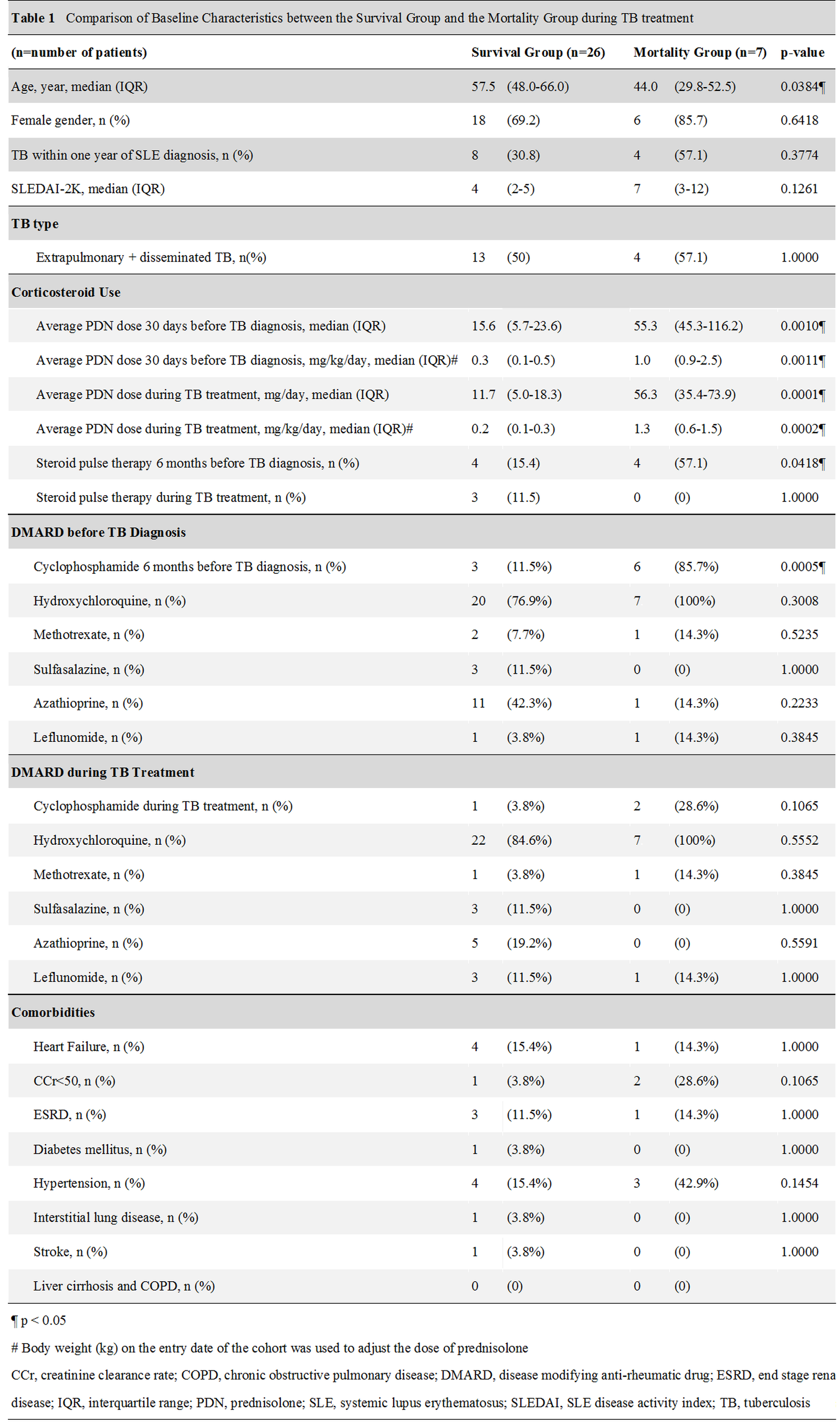Select the Mortality Group (n=7) column header
Screen dimensions: 840x1425
tap(700, 53)
